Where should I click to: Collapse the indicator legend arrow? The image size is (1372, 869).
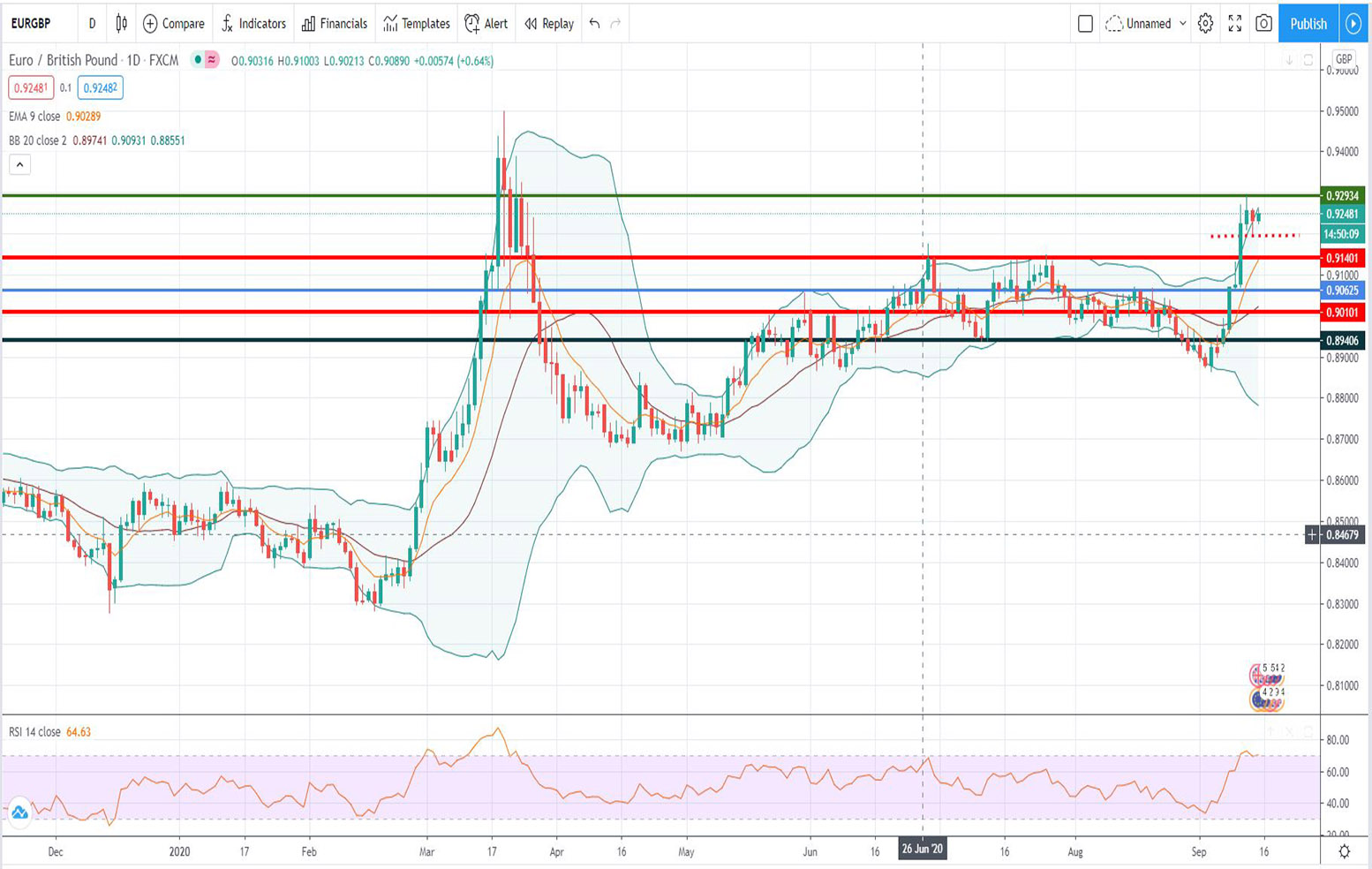point(19,164)
